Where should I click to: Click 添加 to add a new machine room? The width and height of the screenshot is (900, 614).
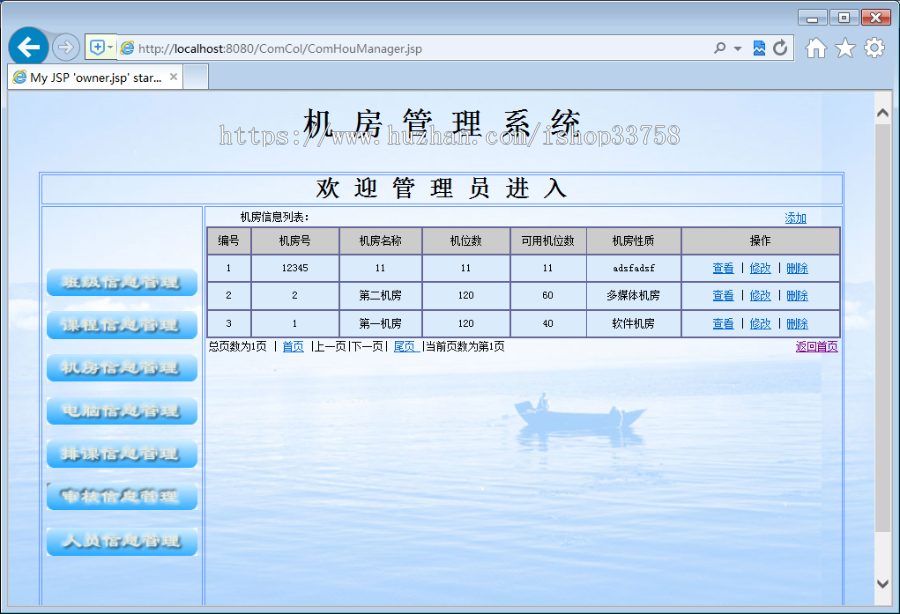tap(795, 217)
